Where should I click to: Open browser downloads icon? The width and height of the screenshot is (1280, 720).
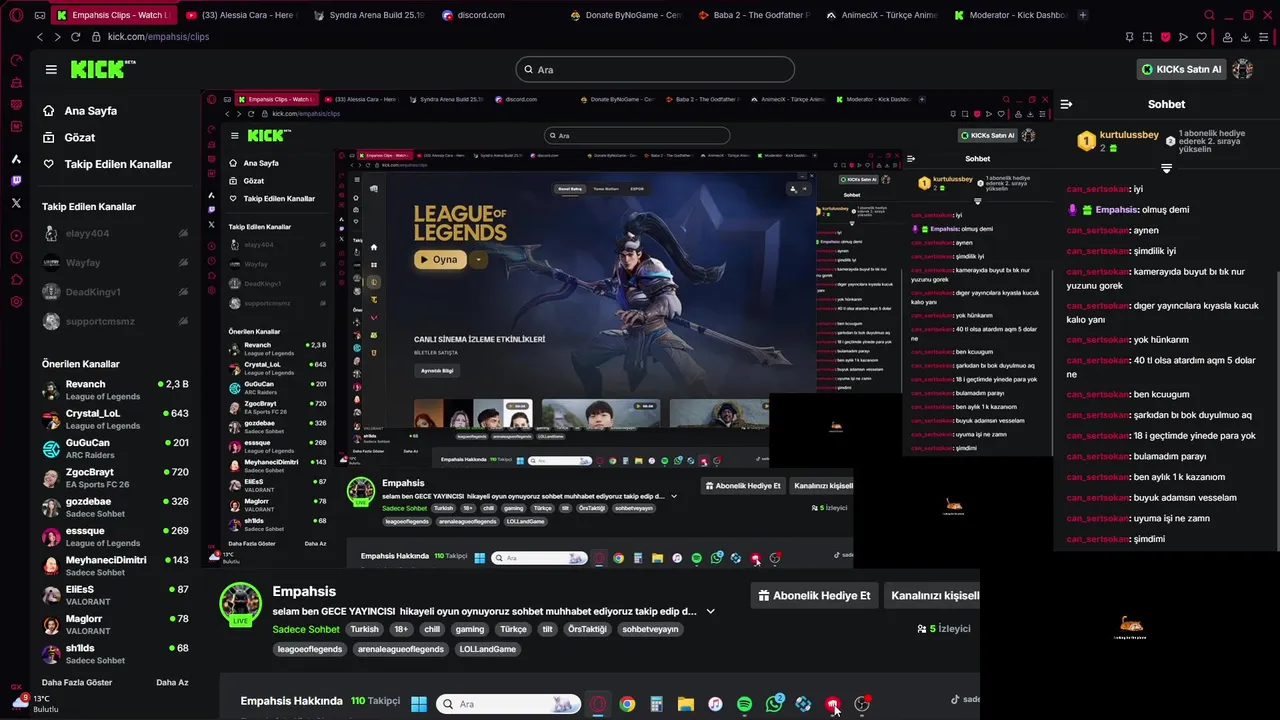click(x=1246, y=37)
